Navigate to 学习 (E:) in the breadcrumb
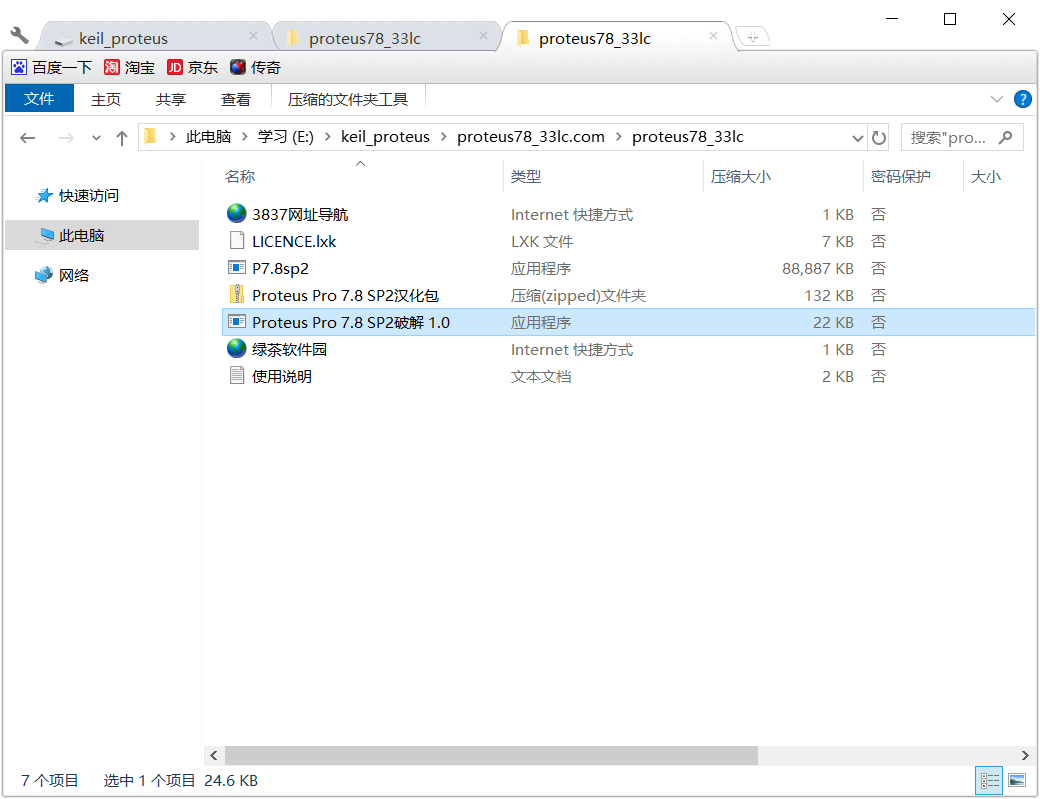 [x=286, y=137]
